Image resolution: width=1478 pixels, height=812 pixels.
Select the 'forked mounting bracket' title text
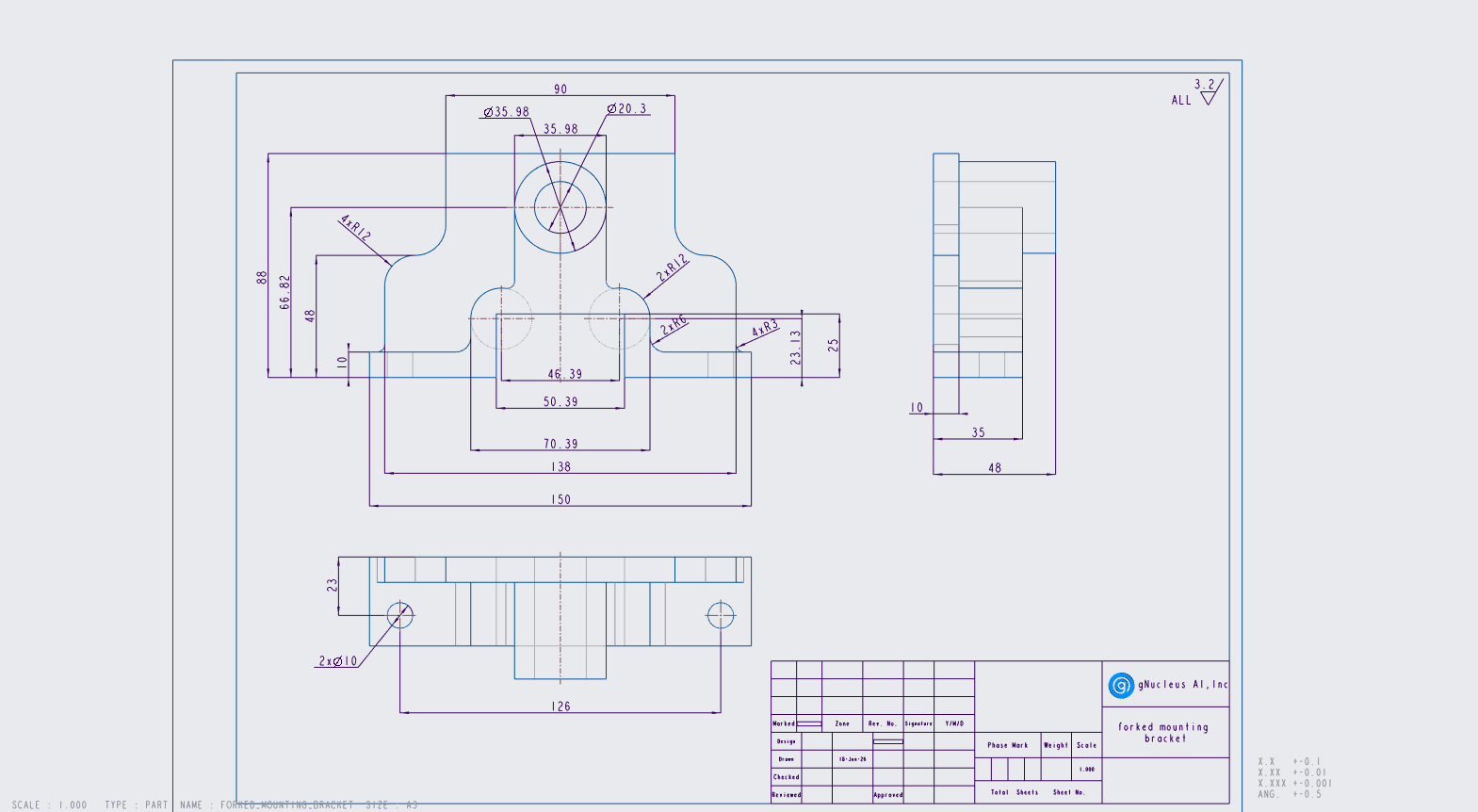(1164, 733)
